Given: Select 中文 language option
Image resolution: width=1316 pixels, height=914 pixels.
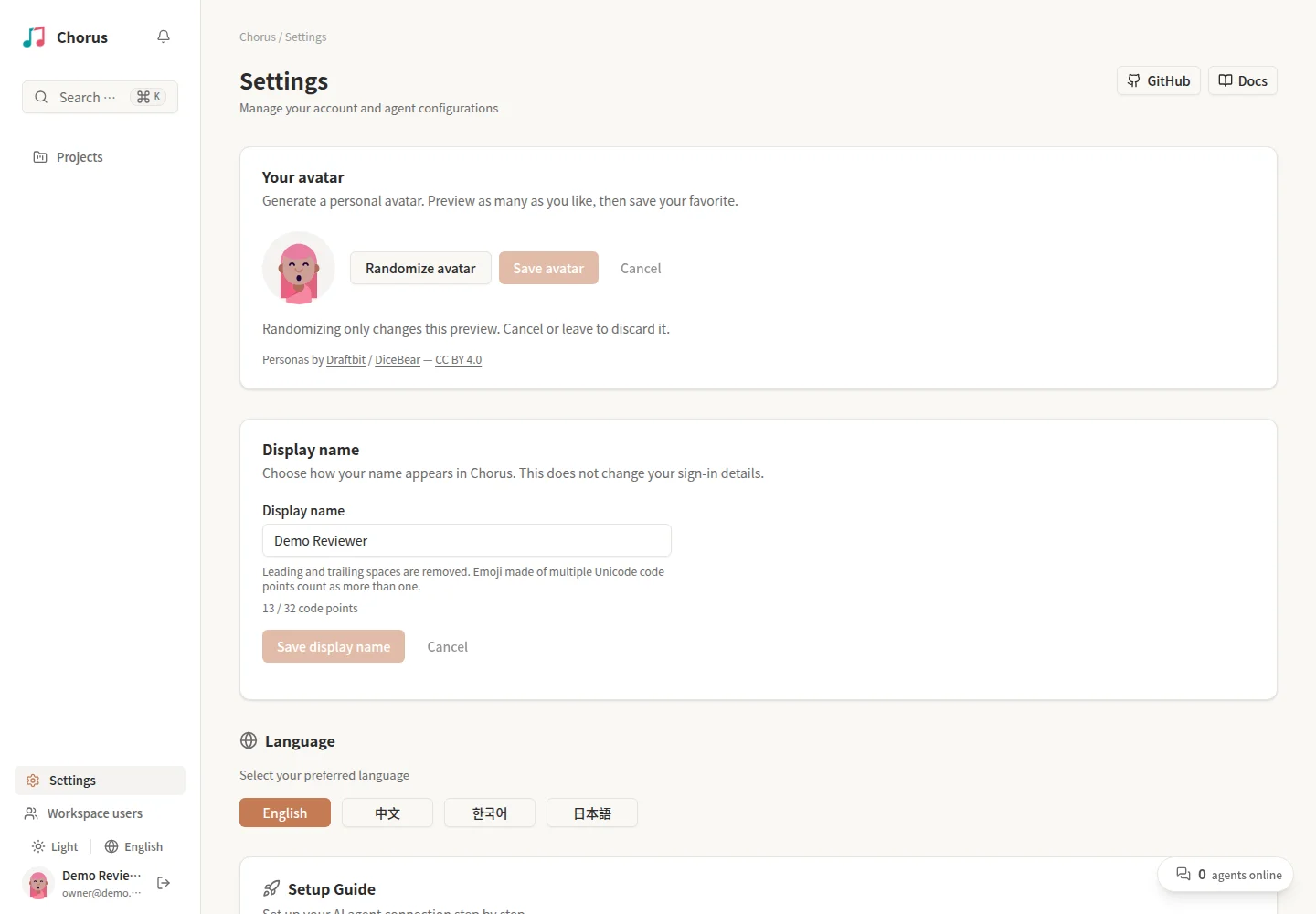Looking at the screenshot, I should tap(387, 813).
